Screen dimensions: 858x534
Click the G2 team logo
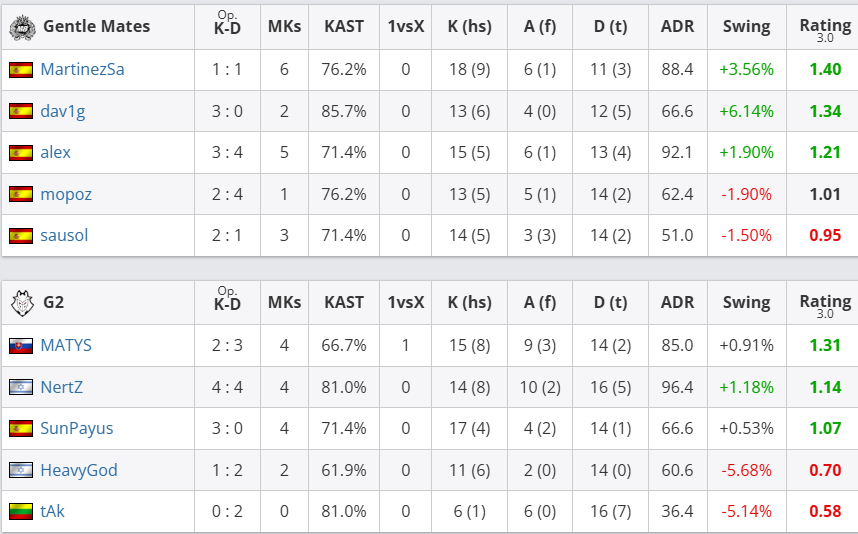[x=21, y=302]
